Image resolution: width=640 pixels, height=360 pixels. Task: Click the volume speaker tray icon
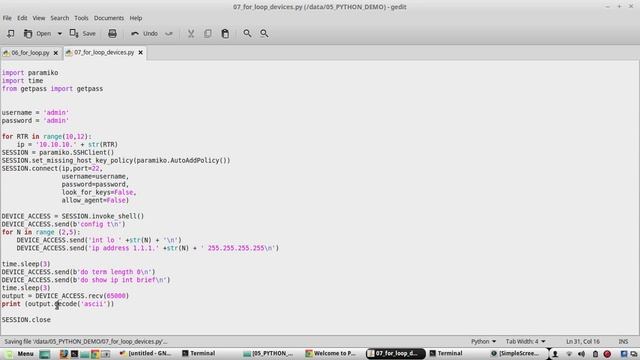pyautogui.click(x=582, y=354)
